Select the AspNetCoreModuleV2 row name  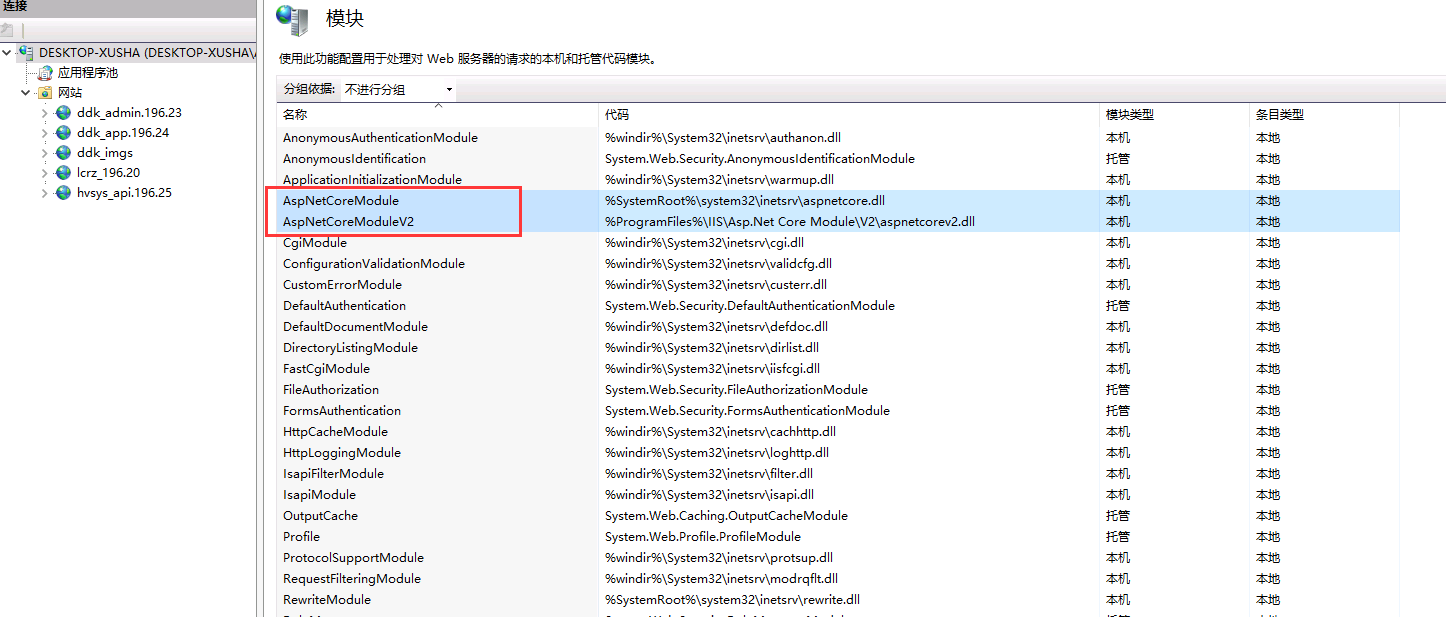[x=348, y=222]
